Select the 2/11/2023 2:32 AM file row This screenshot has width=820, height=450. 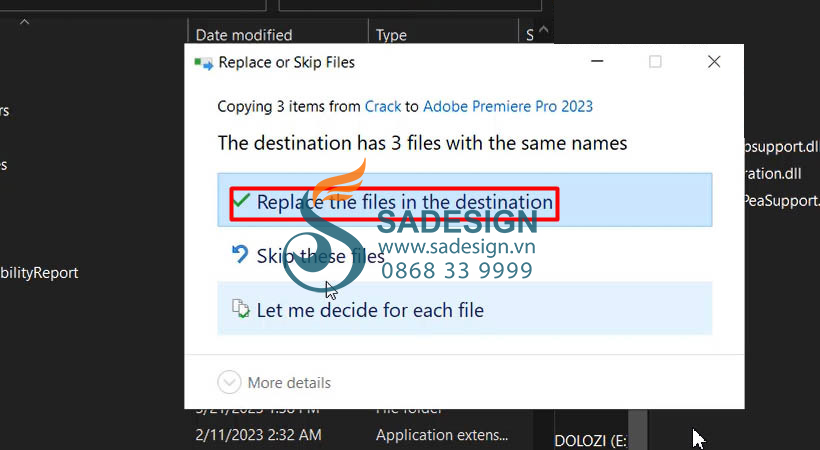tap(258, 435)
